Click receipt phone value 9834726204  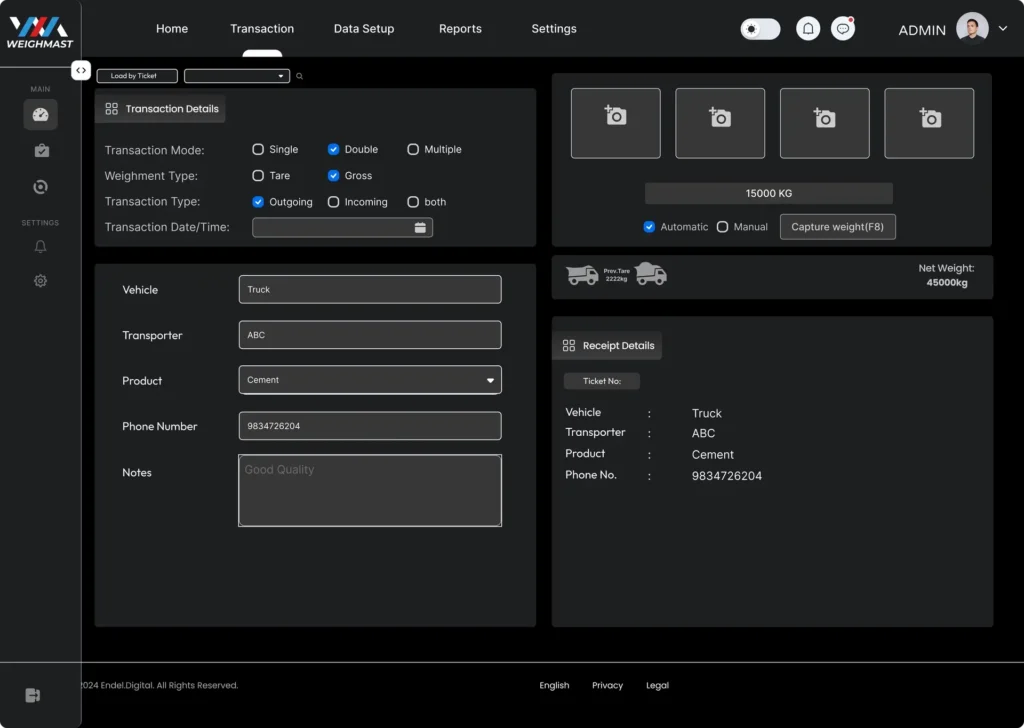coord(727,476)
